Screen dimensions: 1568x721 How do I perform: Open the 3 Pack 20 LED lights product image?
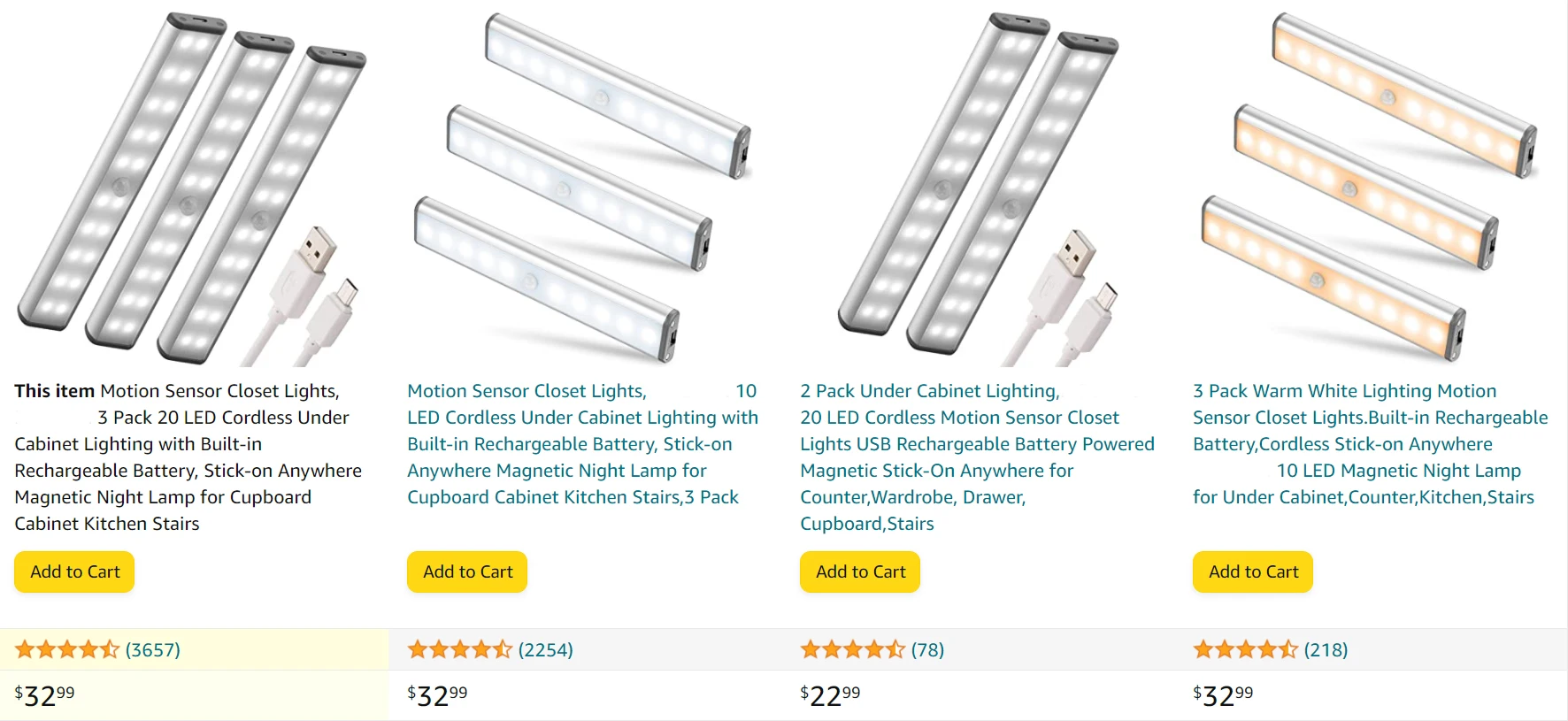coord(191,188)
